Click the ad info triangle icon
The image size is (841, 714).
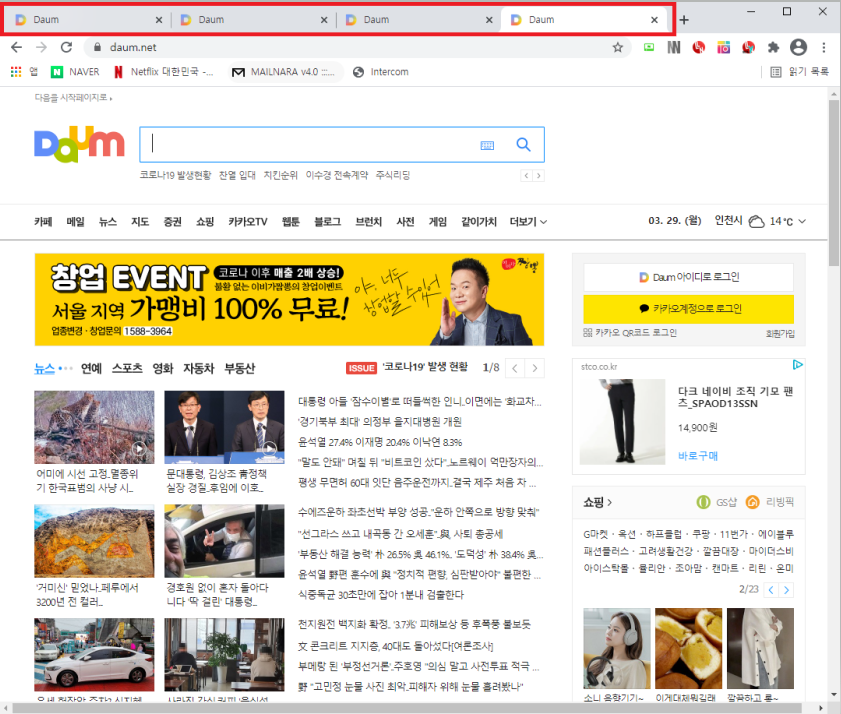point(798,365)
